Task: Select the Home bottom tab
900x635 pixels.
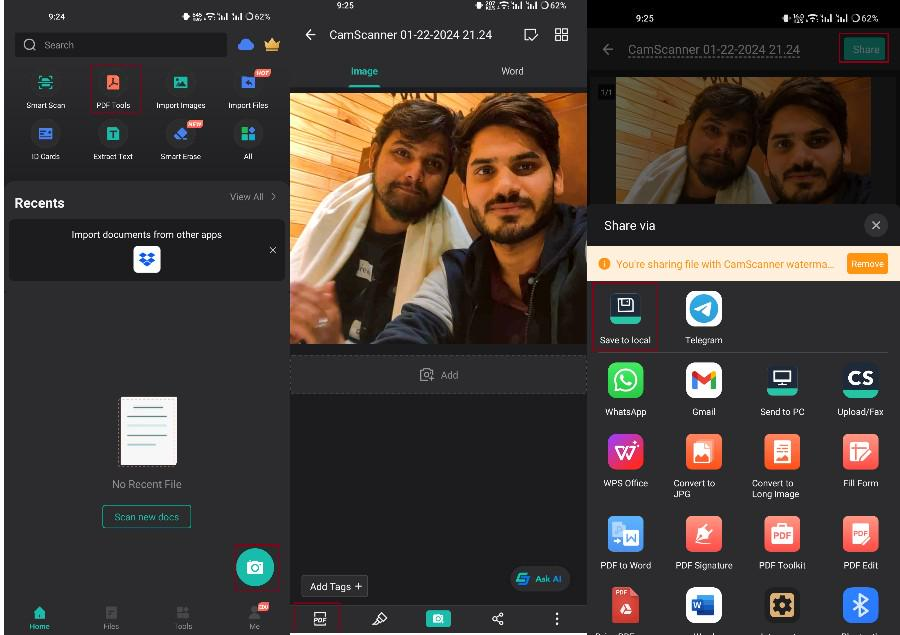Action: point(40,618)
